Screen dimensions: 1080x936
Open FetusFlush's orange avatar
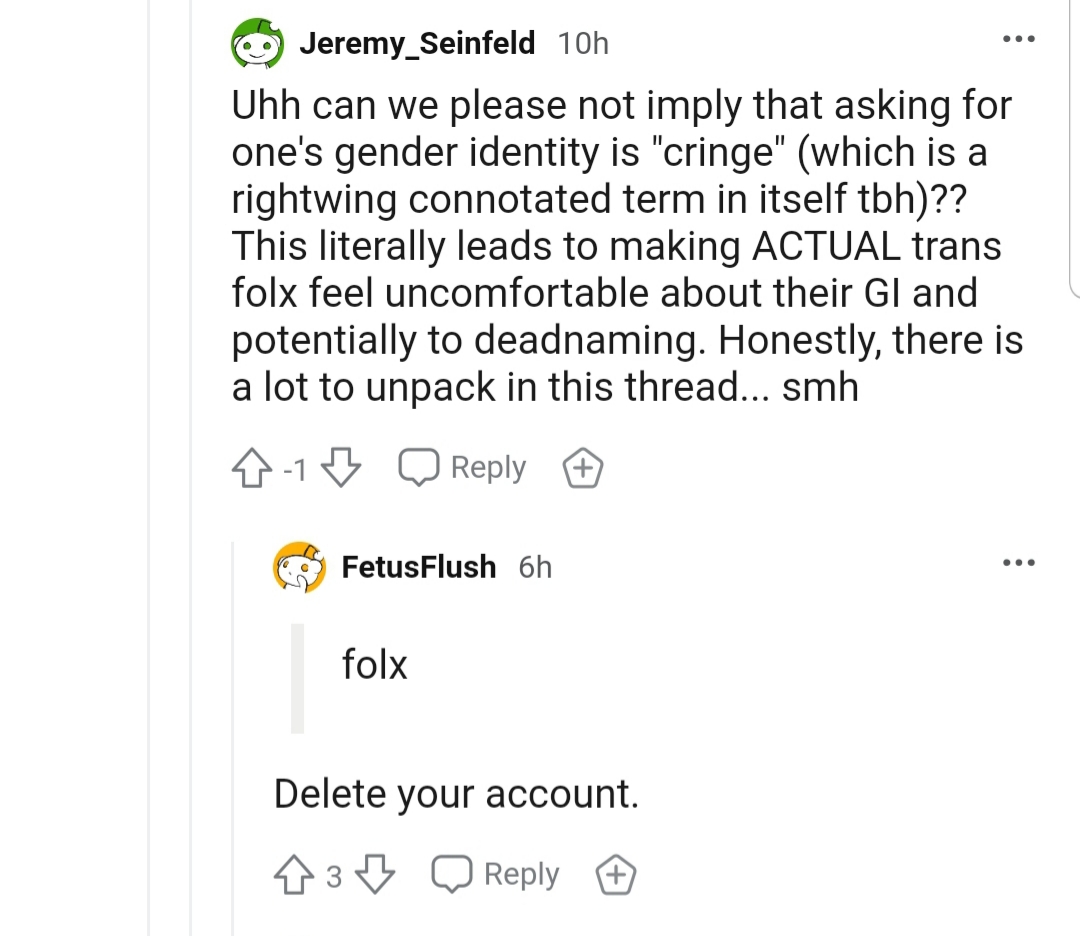tap(300, 568)
